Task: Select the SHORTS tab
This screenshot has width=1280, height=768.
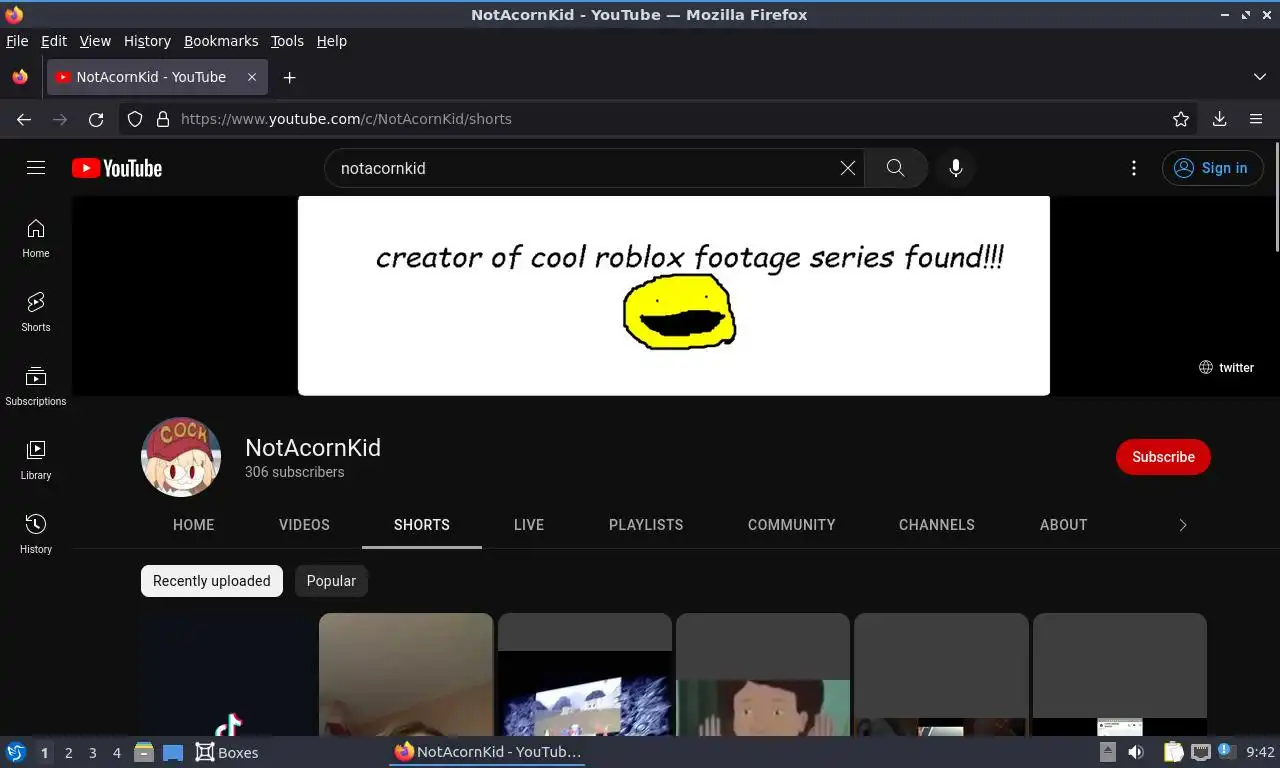Action: 422,525
